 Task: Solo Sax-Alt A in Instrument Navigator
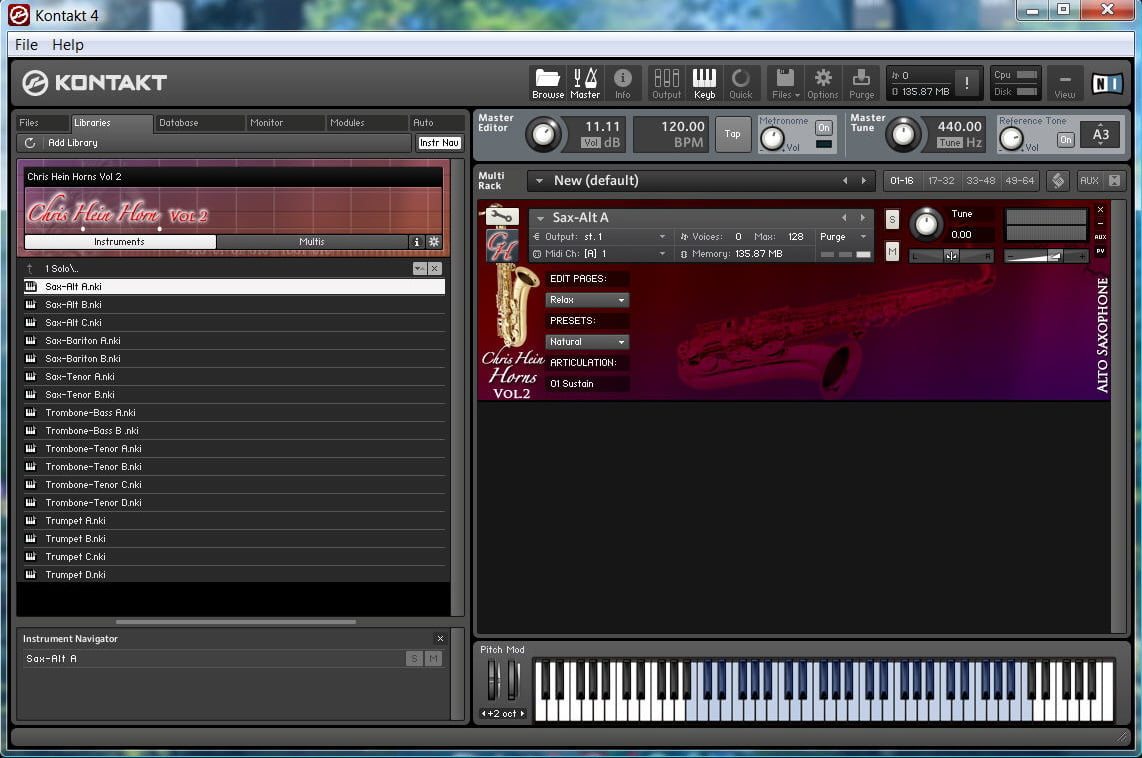click(x=414, y=658)
